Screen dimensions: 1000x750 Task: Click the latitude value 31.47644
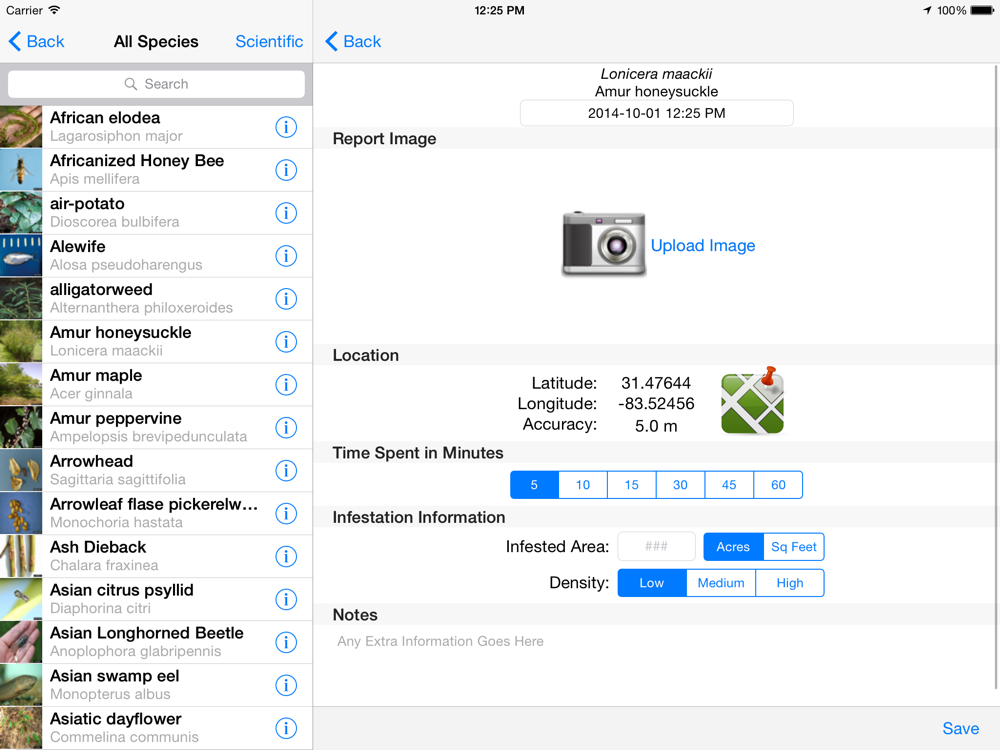coord(656,383)
